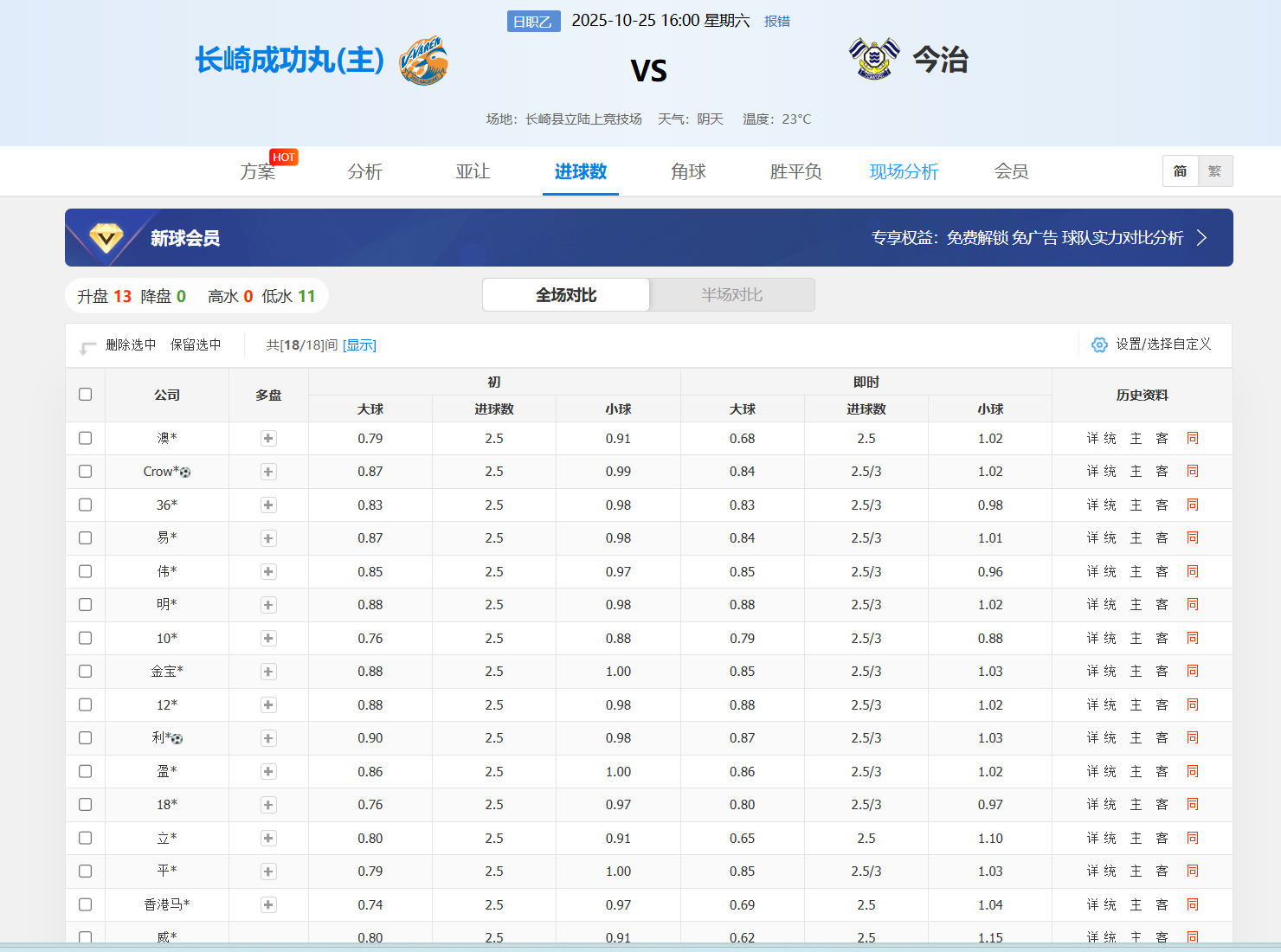This screenshot has height=952, width=1281.
Task: Expand multi-handicap plus for 18* row
Action: click(x=268, y=805)
